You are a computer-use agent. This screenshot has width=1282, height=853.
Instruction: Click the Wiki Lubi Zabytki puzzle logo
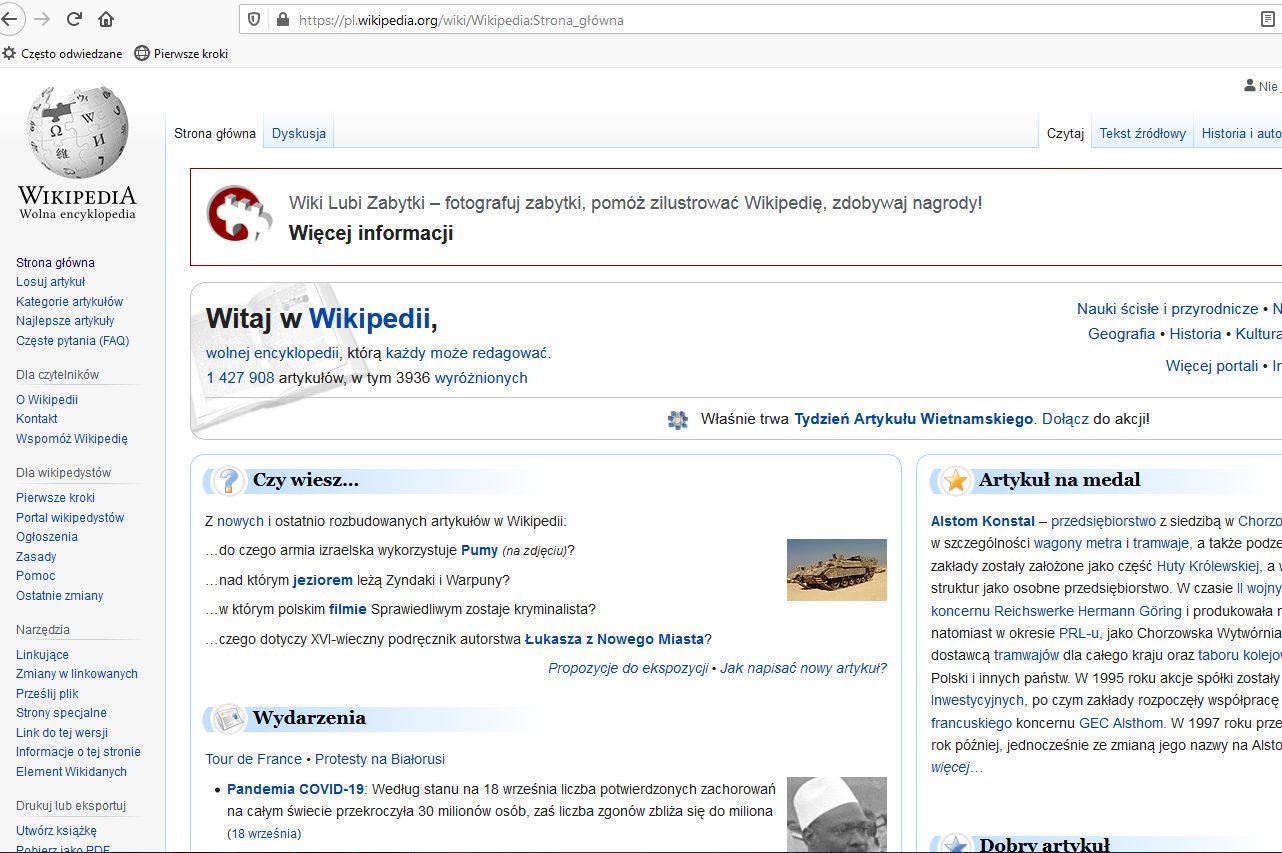click(239, 213)
